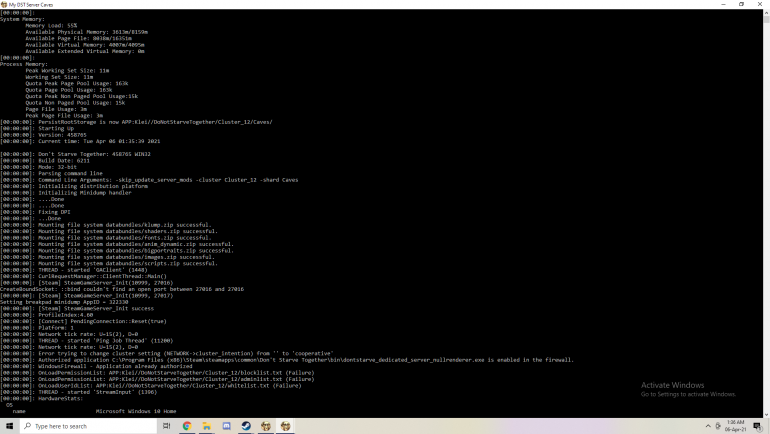Click the 'Command Line Arguments: -skip_update_server_mods' line
Image resolution: width=770 pixels, height=434 pixels.
(149, 180)
